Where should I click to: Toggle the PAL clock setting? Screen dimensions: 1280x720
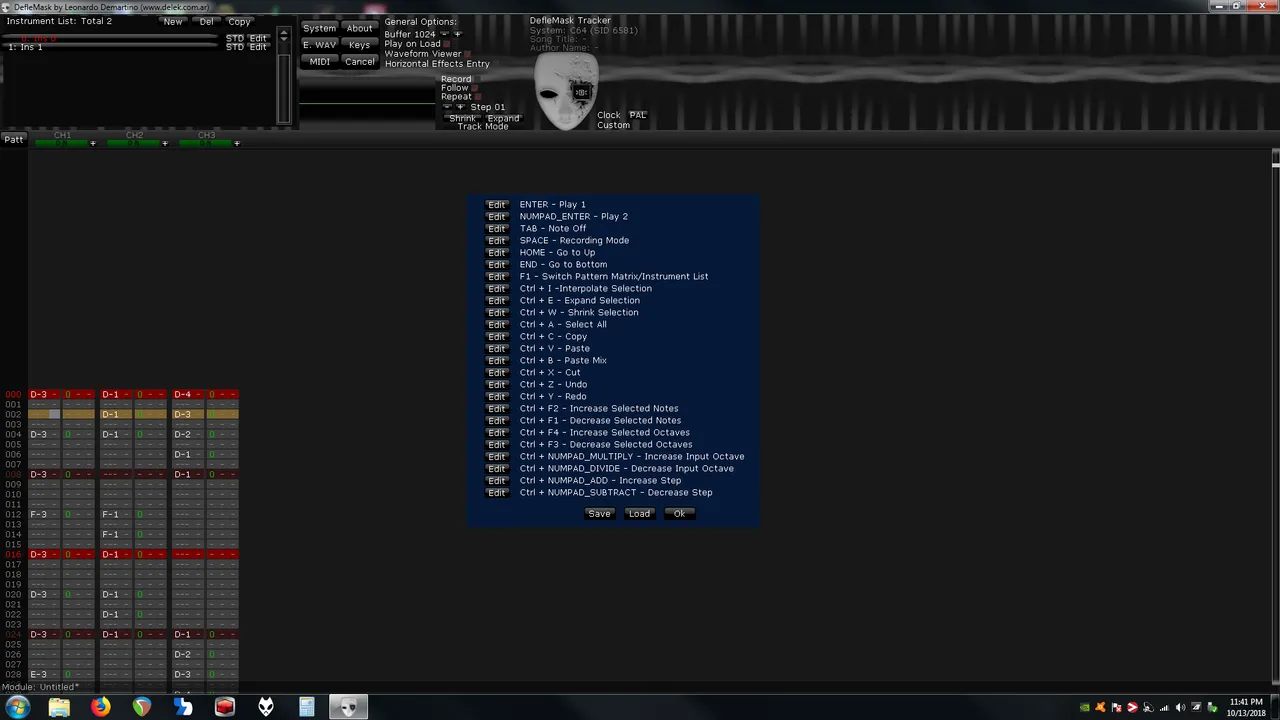click(x=638, y=115)
